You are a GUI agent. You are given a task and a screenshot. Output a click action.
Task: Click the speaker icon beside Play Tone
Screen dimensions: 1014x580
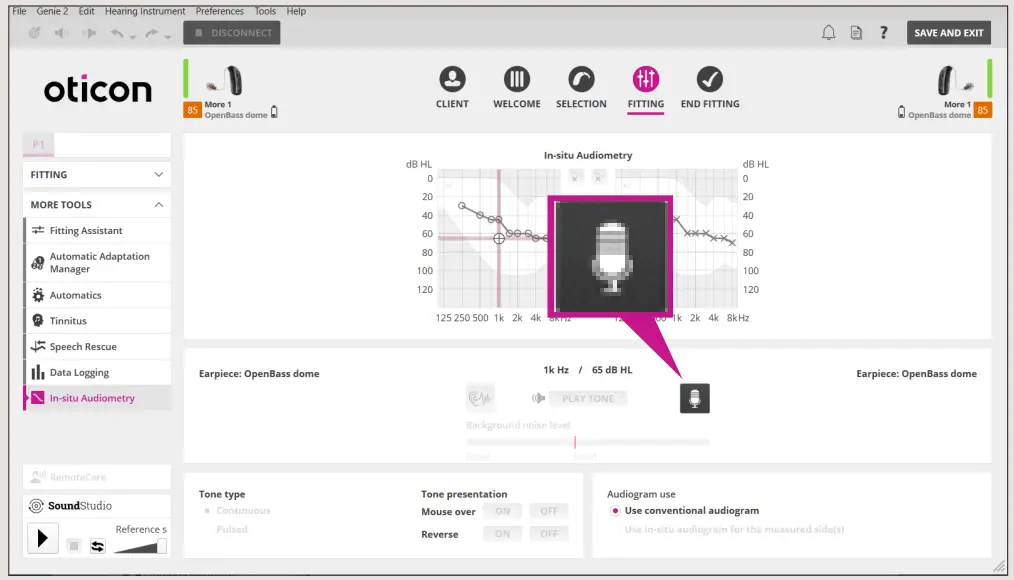(x=538, y=398)
